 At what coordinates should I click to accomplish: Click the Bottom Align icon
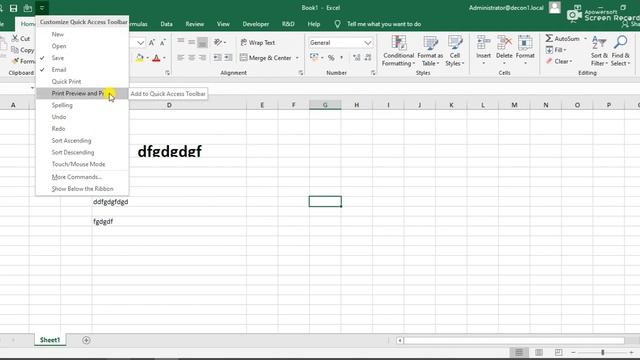[x=202, y=42]
